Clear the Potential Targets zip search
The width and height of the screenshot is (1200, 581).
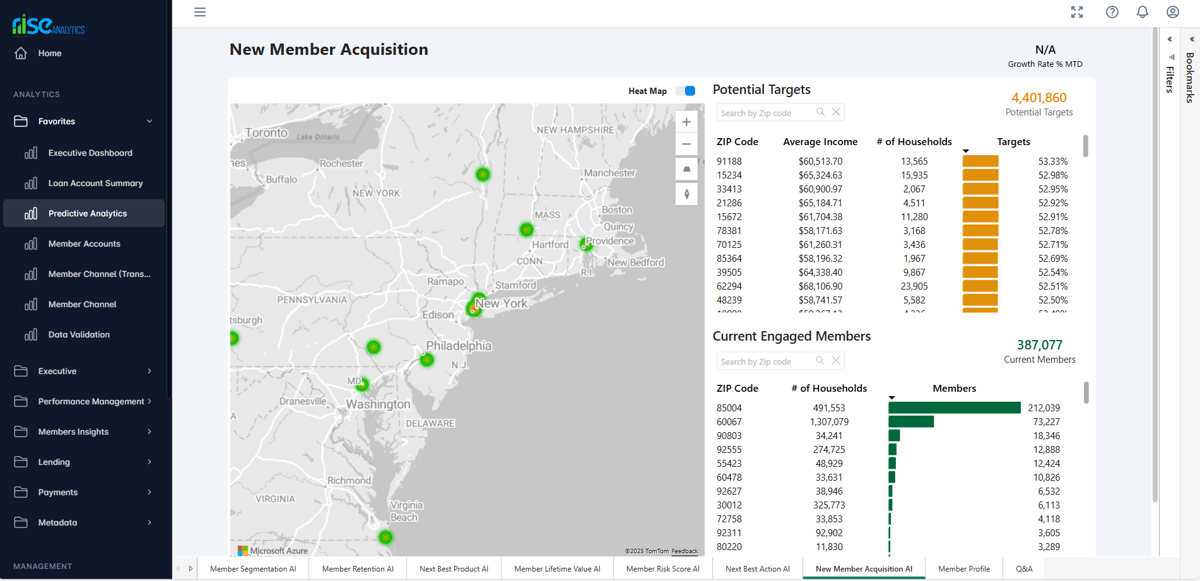(x=837, y=113)
